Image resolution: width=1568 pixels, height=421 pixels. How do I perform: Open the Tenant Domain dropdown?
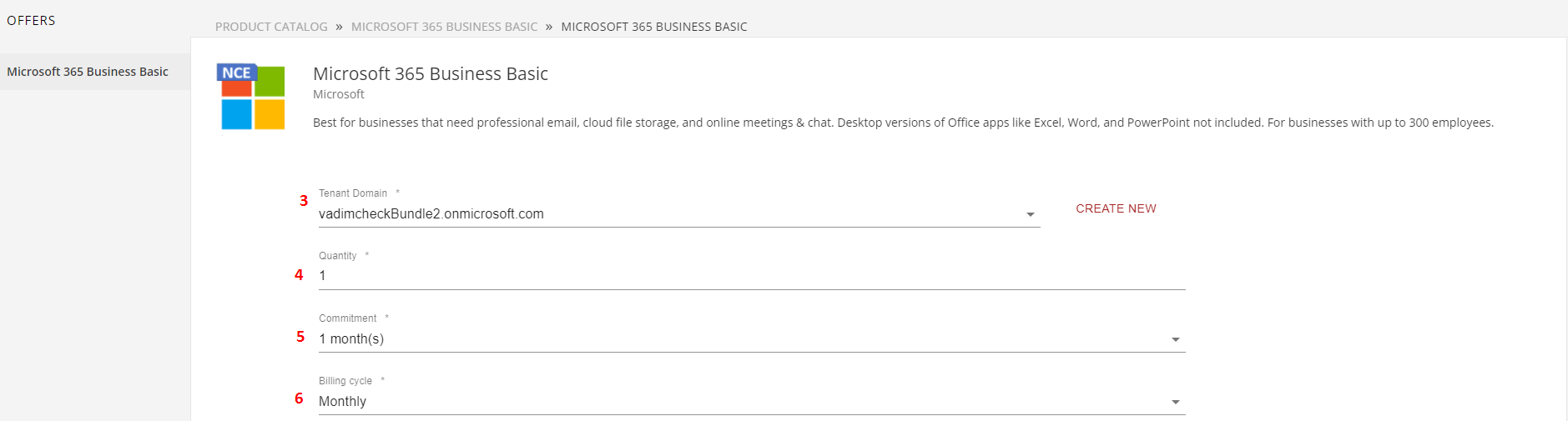(x=679, y=214)
